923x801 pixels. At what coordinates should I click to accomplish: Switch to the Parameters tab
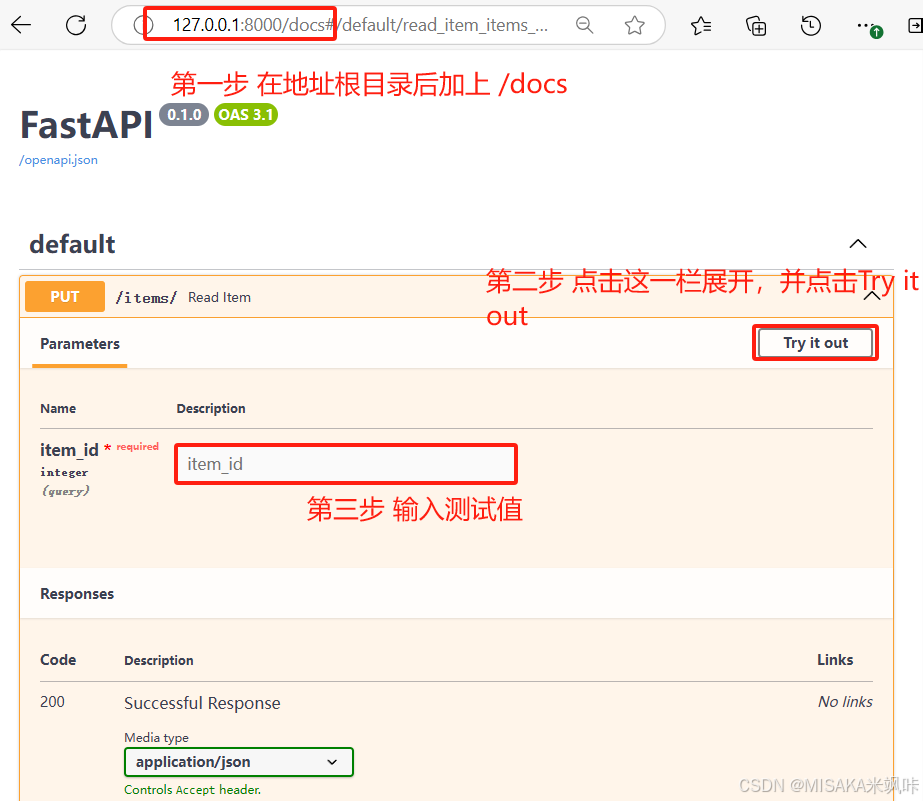pyautogui.click(x=80, y=343)
